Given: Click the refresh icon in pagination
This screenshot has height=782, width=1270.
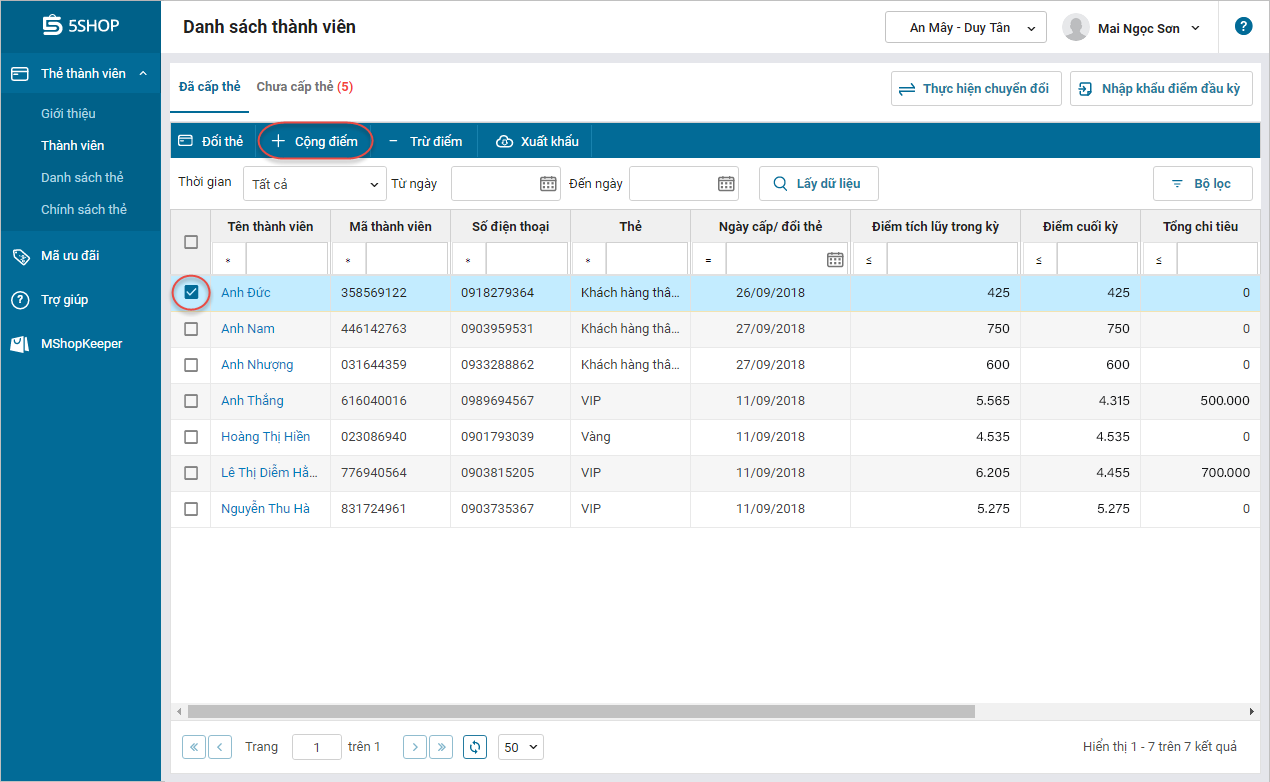Looking at the screenshot, I should click(475, 747).
